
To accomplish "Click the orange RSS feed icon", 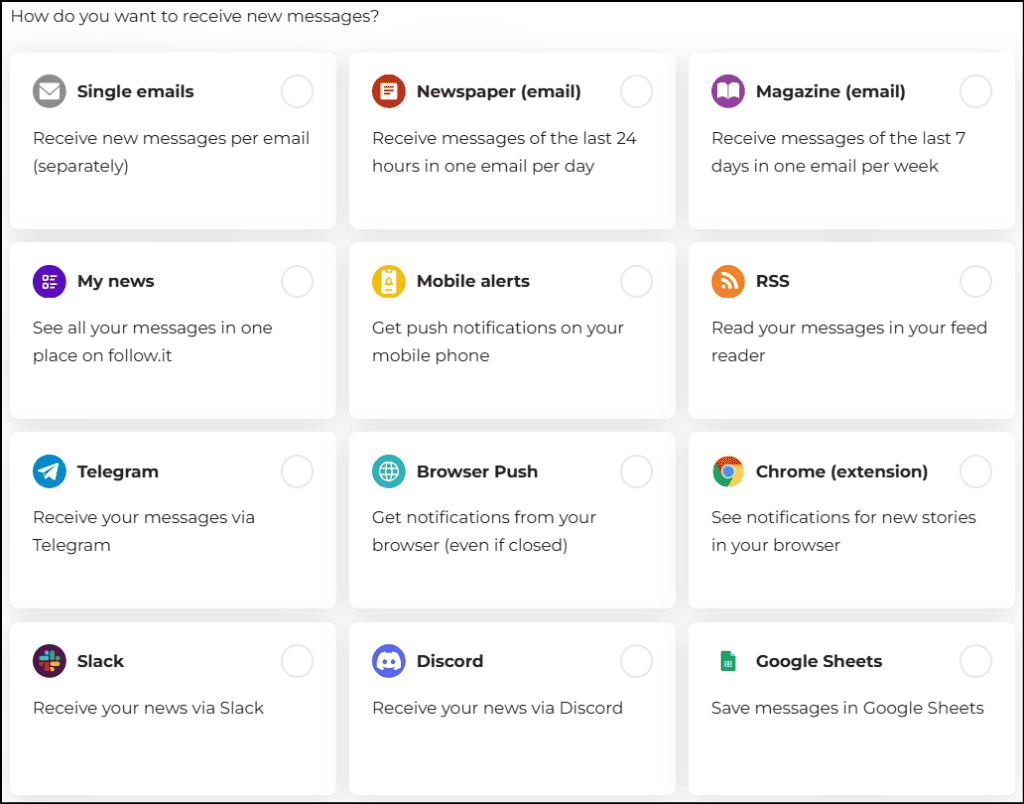I will pyautogui.click(x=728, y=281).
